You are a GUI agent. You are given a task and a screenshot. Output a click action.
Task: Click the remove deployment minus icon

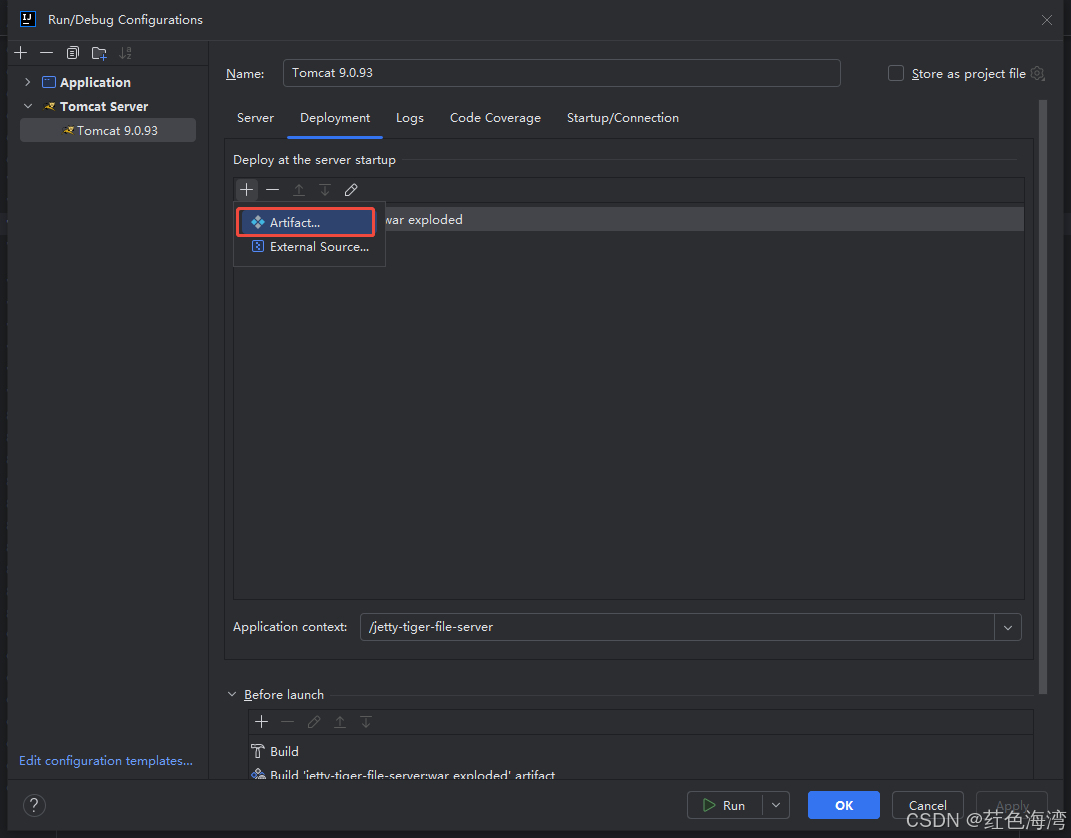[272, 190]
